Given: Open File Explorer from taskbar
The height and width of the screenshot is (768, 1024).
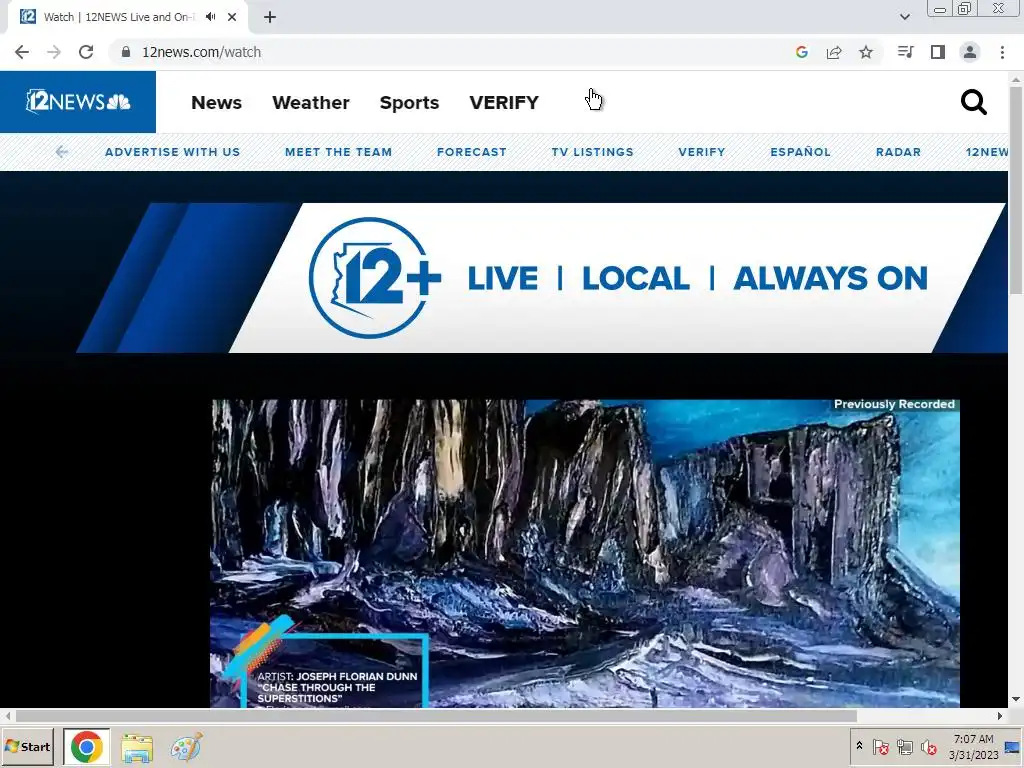Looking at the screenshot, I should click(x=136, y=748).
